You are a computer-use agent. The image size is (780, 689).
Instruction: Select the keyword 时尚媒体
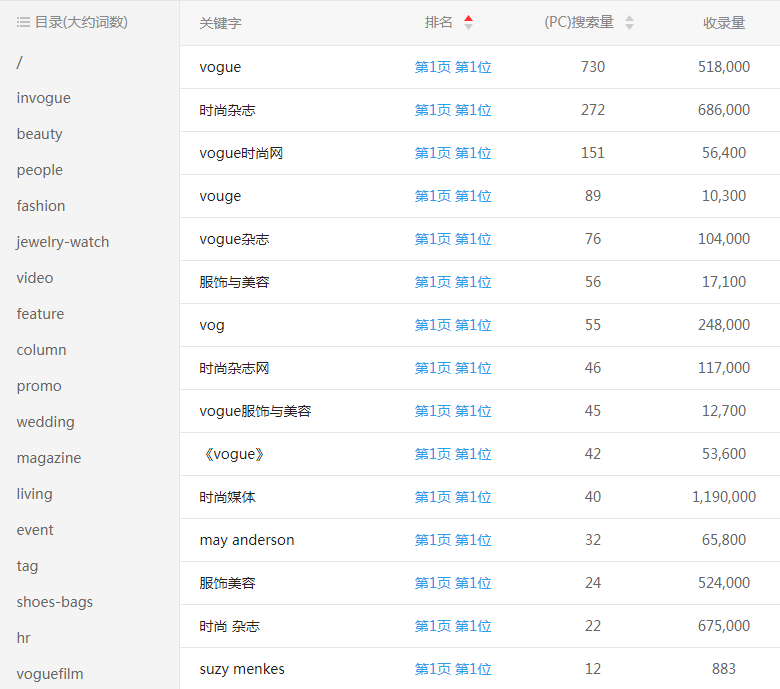(x=227, y=497)
